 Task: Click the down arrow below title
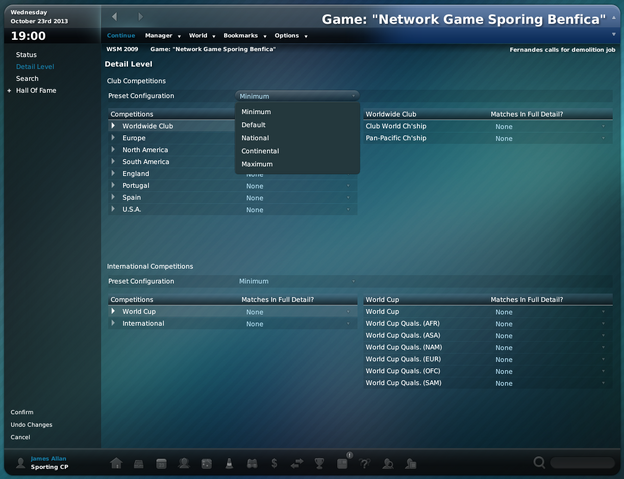tap(614, 35)
